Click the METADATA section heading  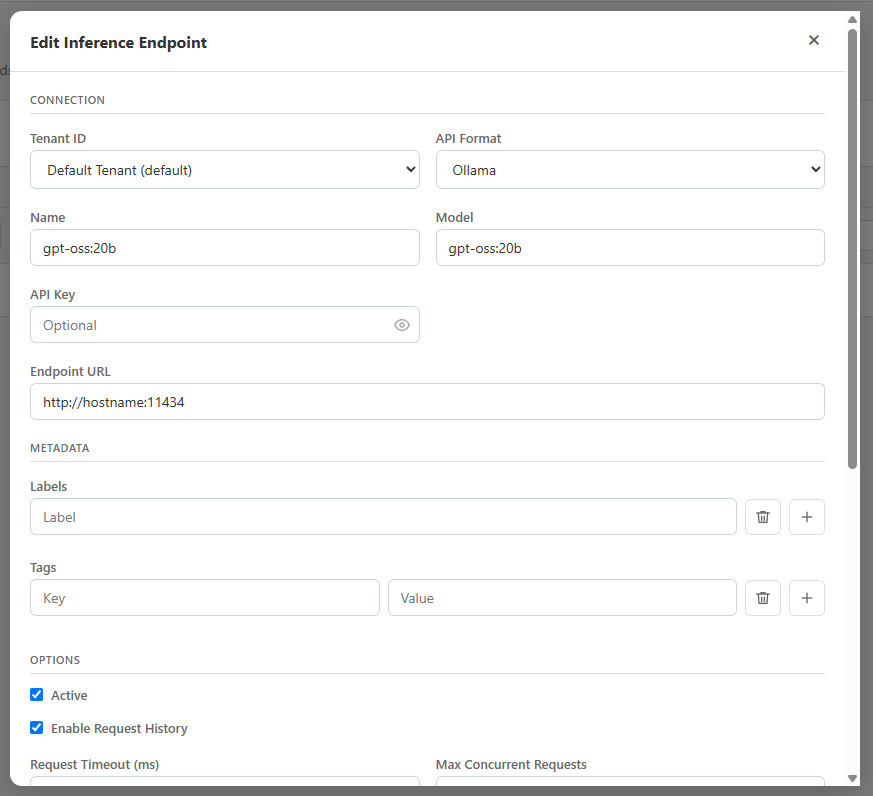tap(60, 448)
